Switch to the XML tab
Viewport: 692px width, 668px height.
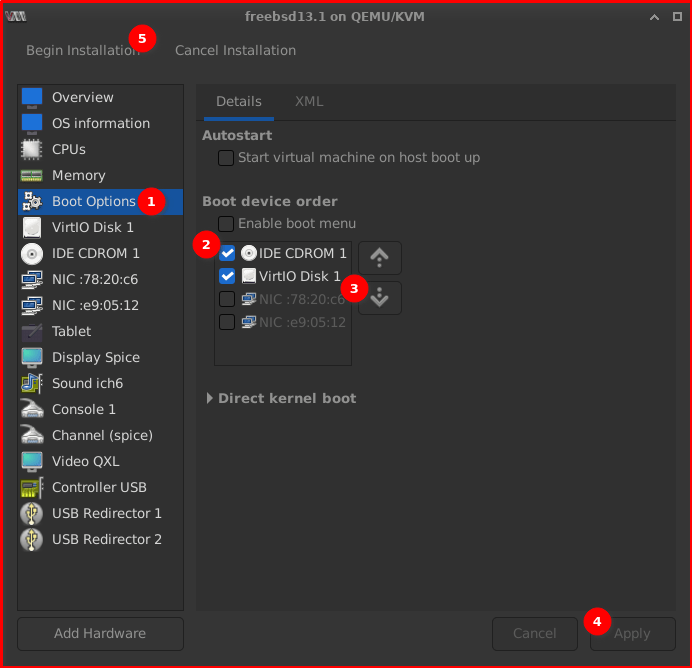pyautogui.click(x=309, y=101)
